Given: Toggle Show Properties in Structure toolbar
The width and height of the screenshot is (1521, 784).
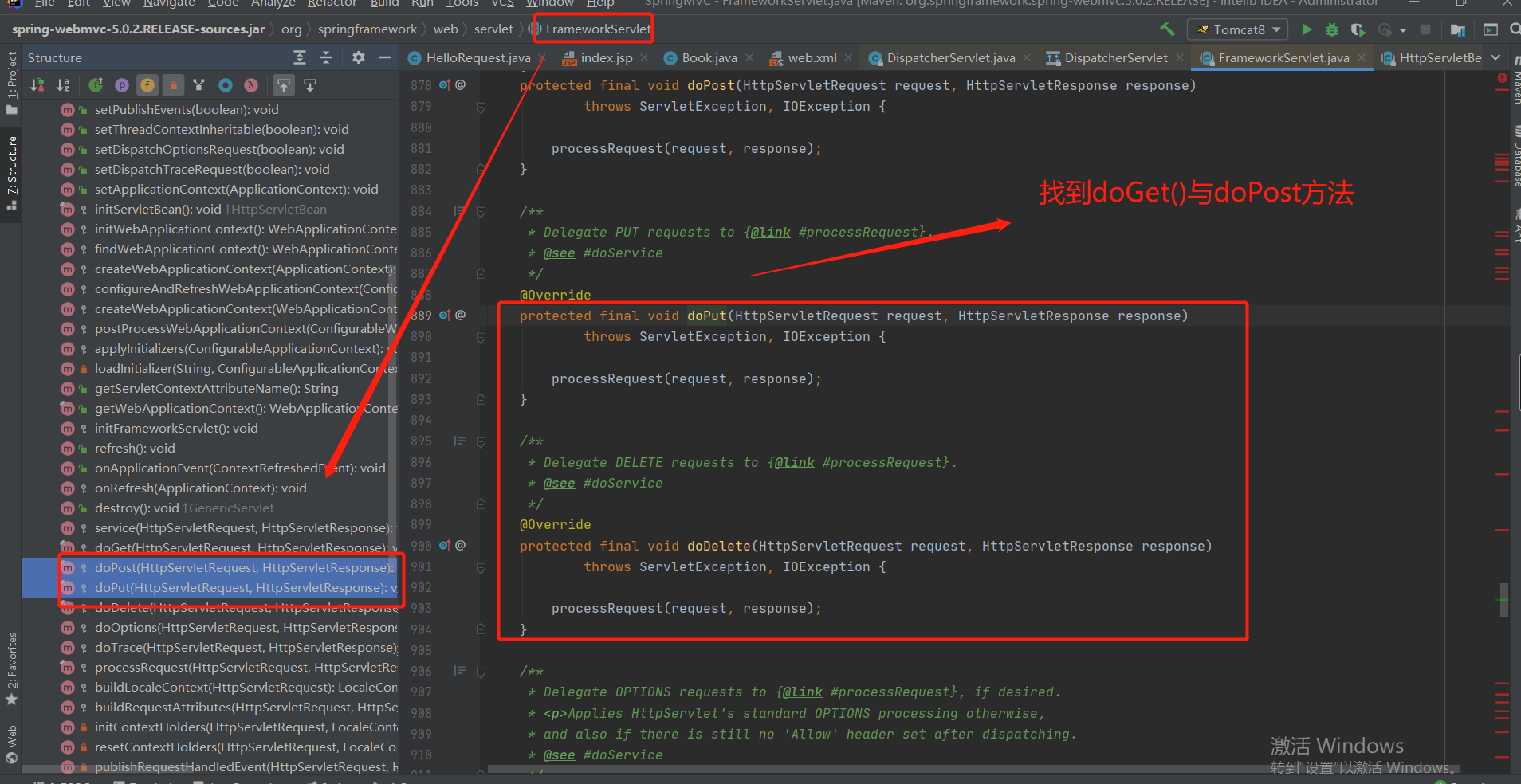Looking at the screenshot, I should pyautogui.click(x=122, y=84).
